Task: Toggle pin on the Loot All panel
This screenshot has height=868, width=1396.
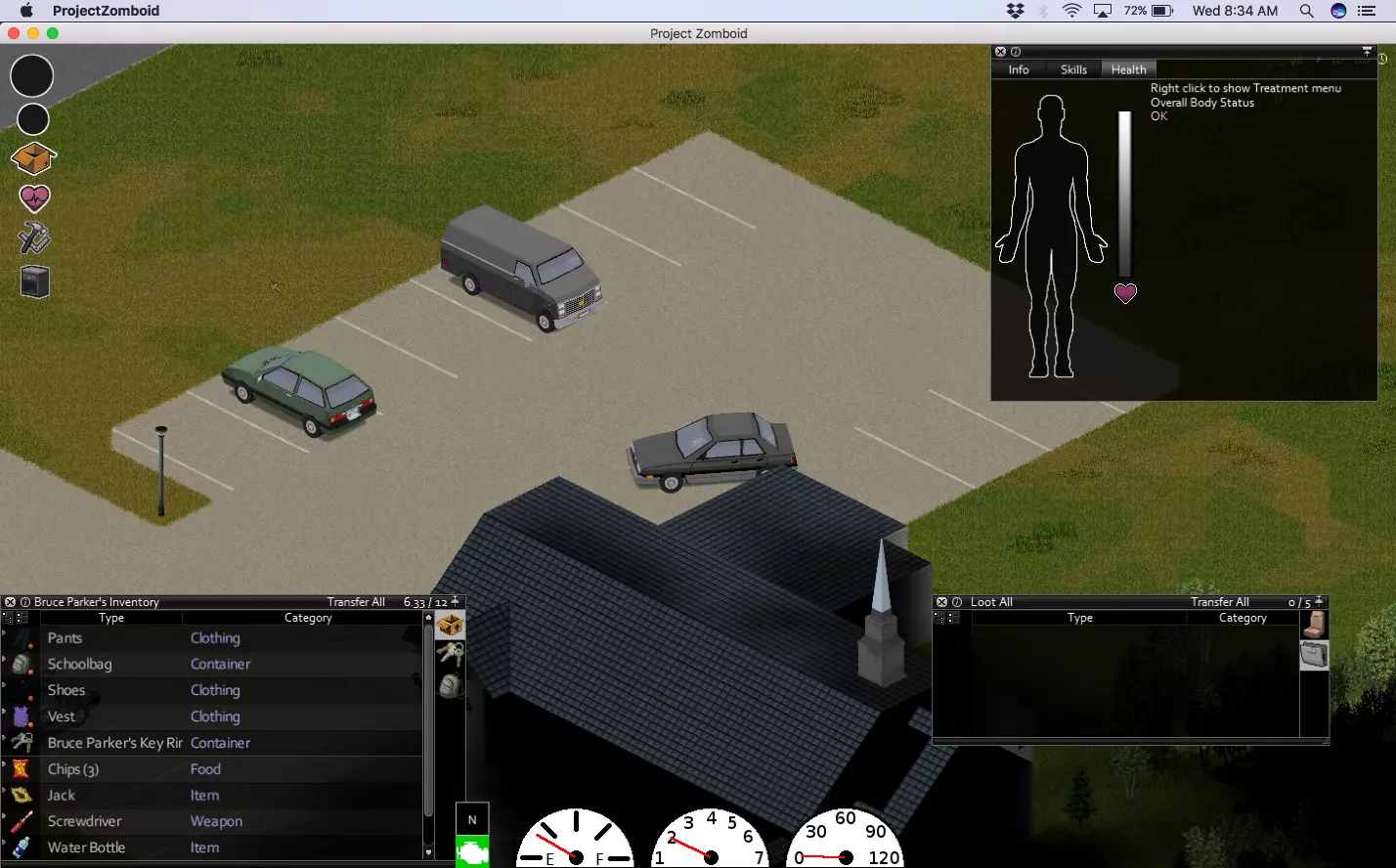Action: (x=1319, y=601)
